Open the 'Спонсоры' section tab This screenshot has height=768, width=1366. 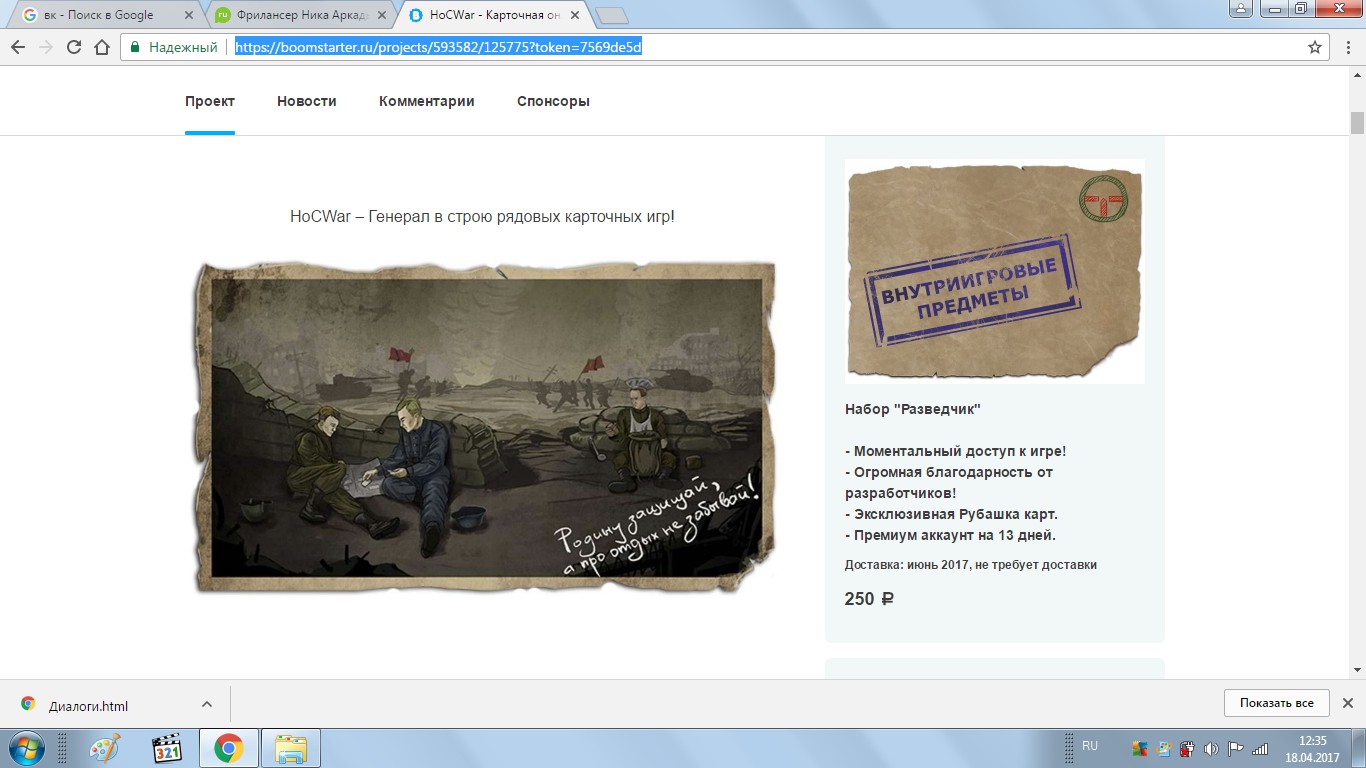pyautogui.click(x=553, y=101)
